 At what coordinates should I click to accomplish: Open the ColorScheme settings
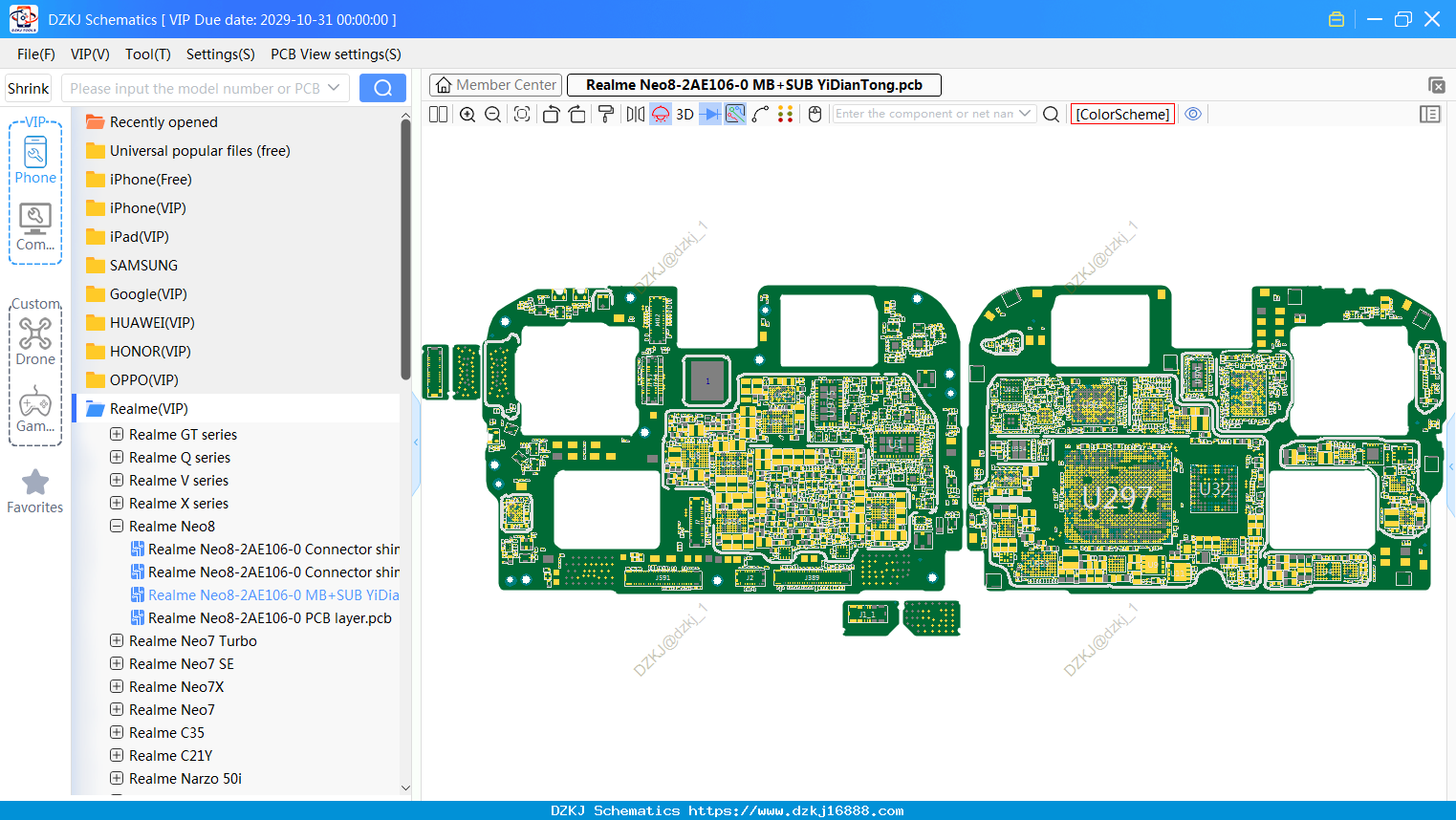1122,115
